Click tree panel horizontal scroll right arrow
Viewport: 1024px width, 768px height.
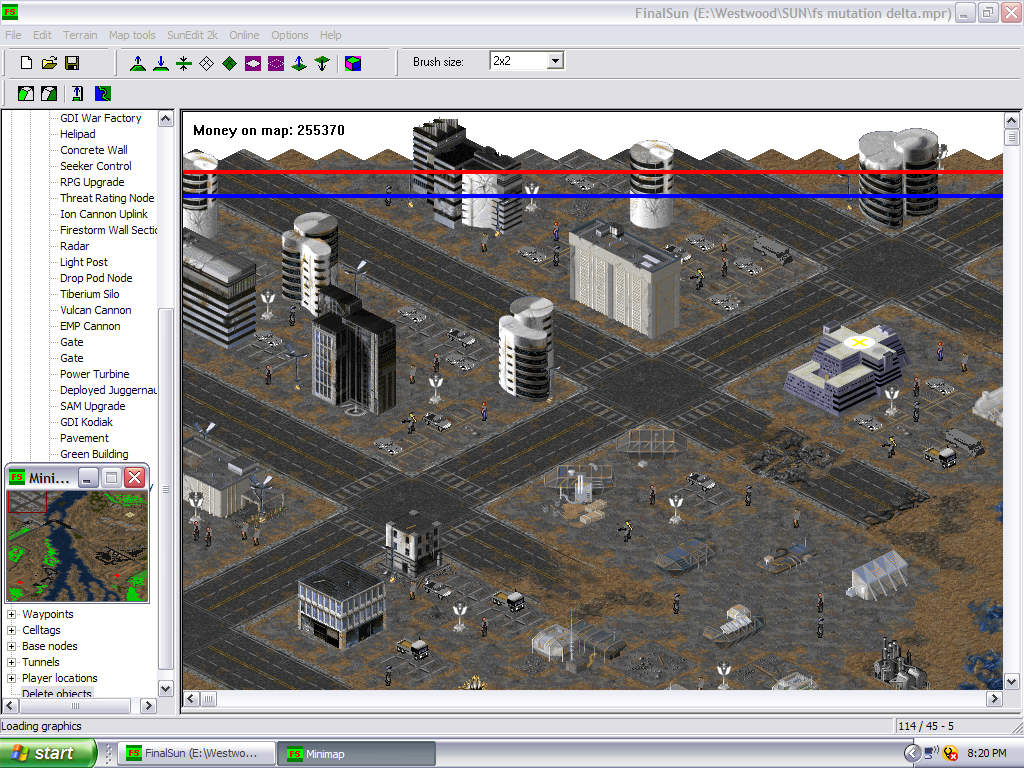click(148, 705)
